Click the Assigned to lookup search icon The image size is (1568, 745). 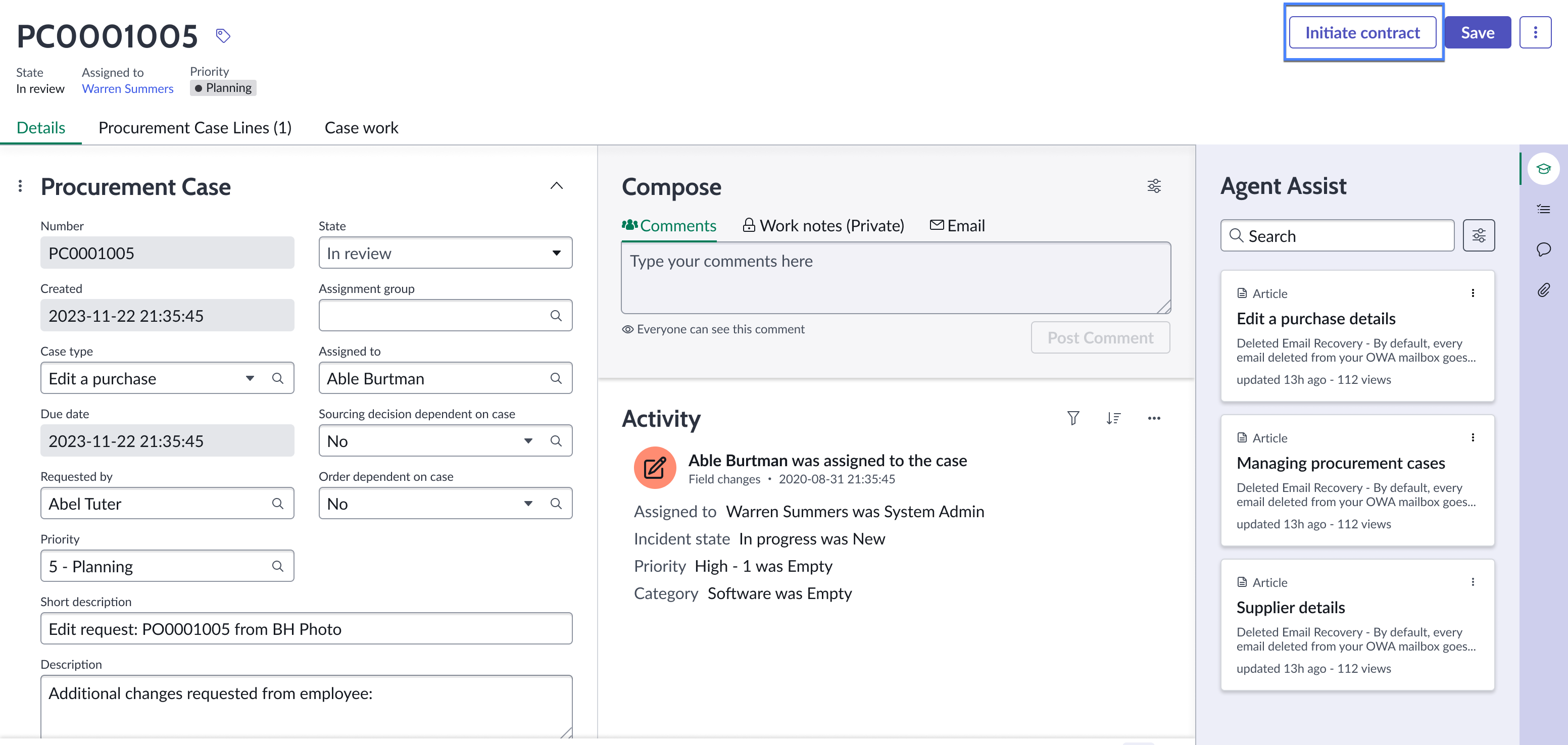coord(556,378)
